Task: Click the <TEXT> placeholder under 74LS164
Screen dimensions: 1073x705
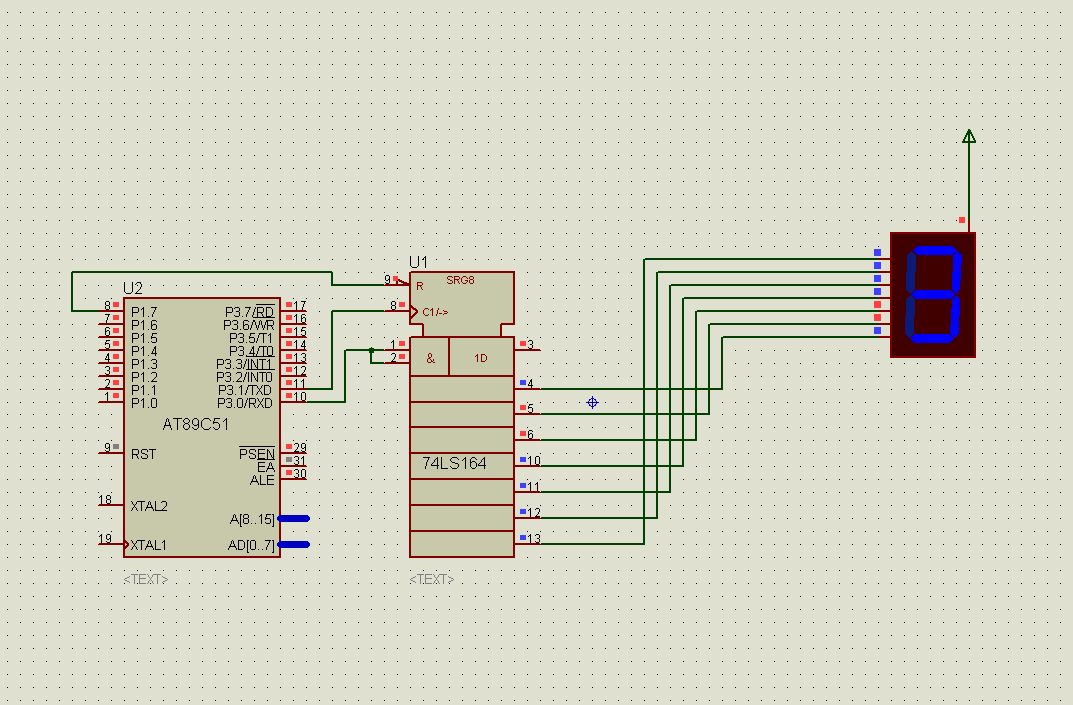Action: click(432, 579)
